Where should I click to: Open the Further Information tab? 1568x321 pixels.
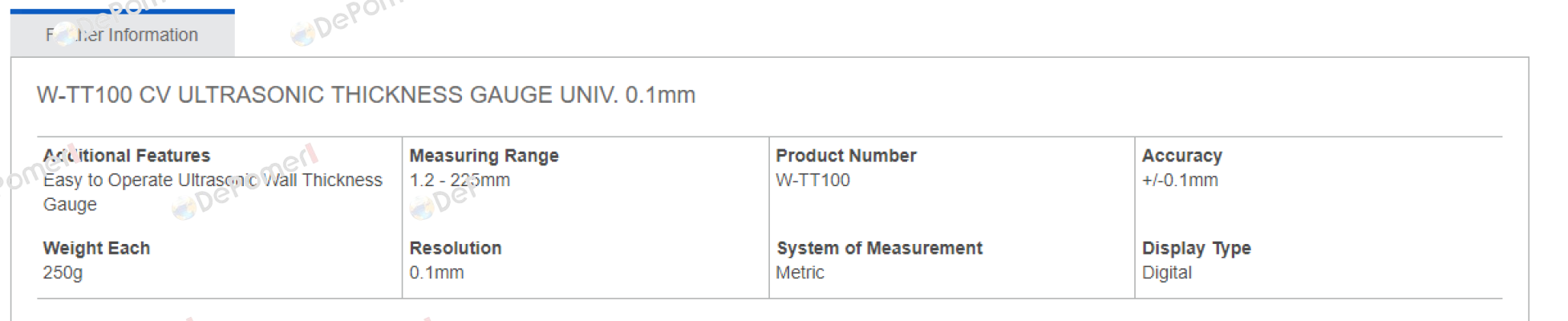point(122,35)
